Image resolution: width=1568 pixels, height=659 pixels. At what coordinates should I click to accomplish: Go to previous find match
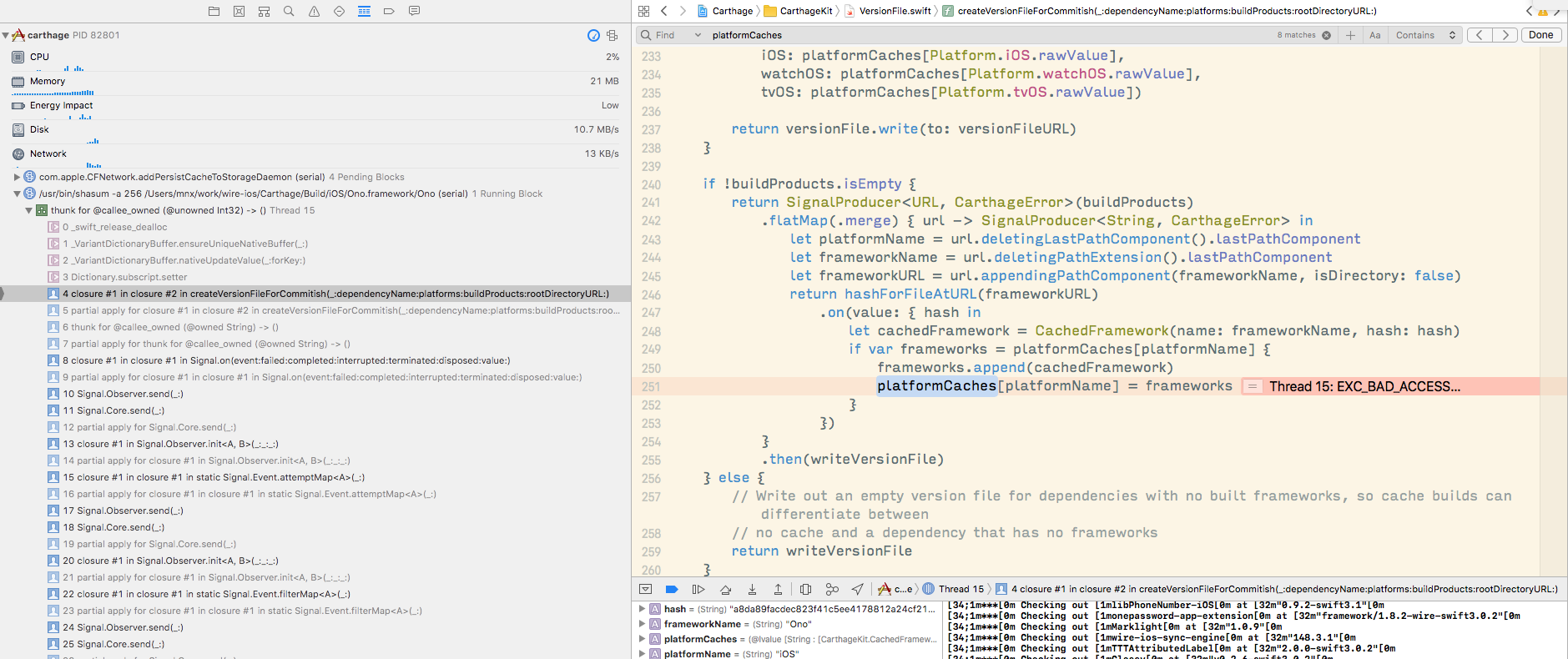1480,35
